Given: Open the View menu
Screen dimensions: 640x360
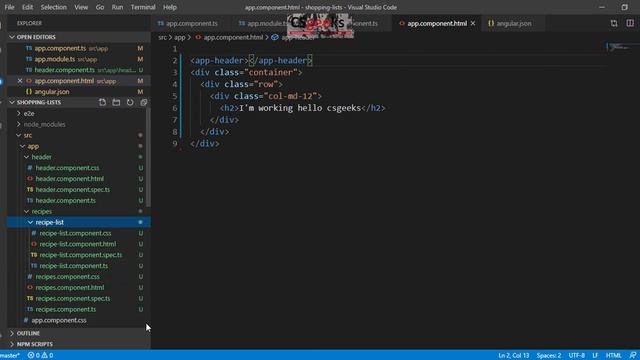Looking at the screenshot, I should point(81,7).
